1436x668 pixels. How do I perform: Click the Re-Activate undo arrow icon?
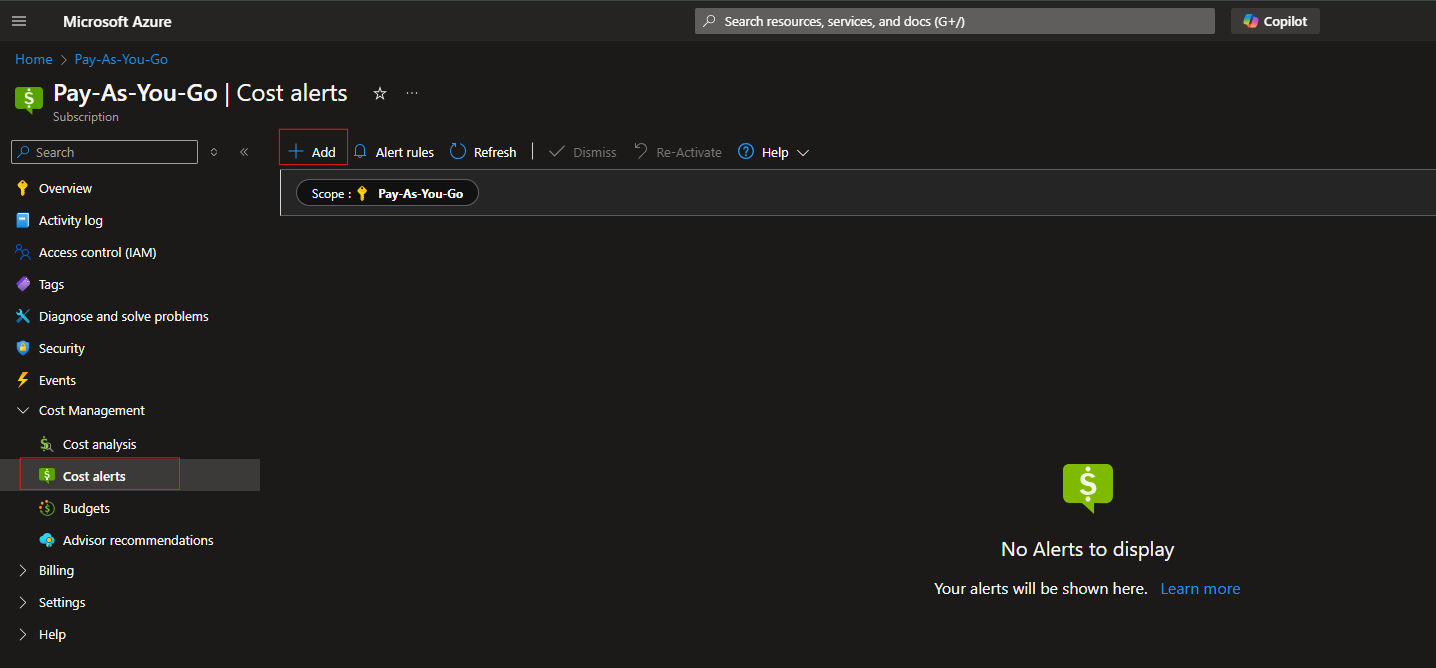point(641,151)
